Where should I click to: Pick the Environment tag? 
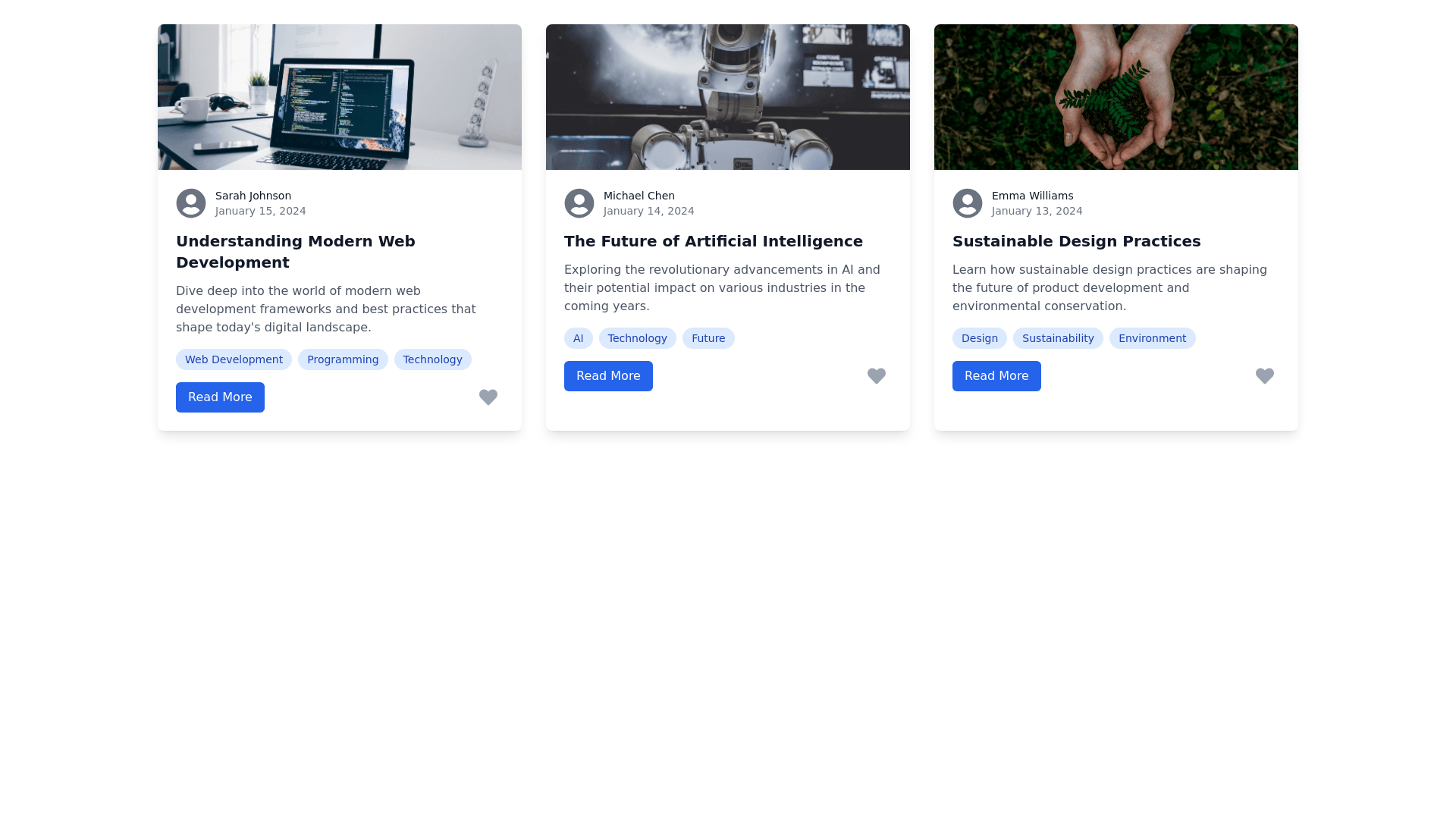point(1152,338)
